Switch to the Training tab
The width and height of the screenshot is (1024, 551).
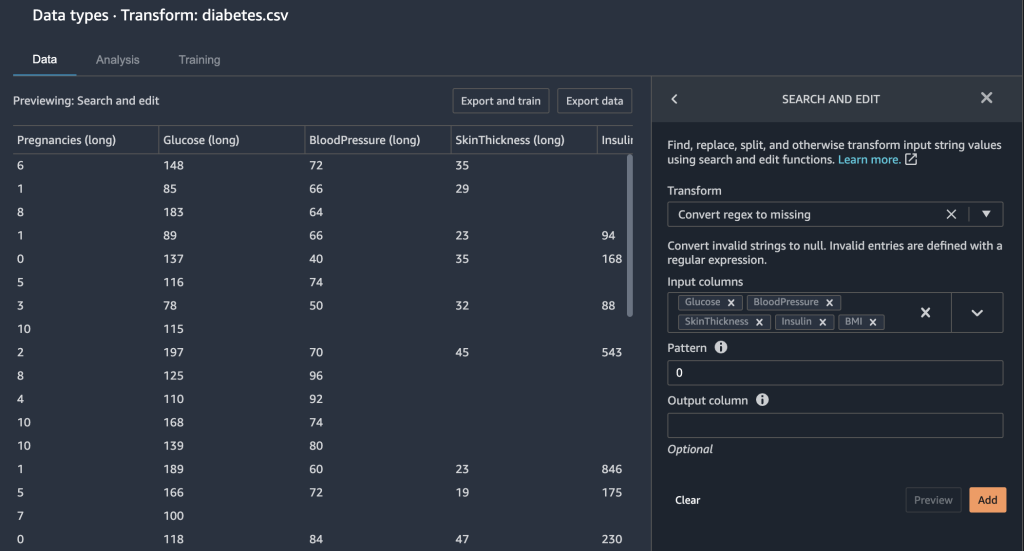pyautogui.click(x=199, y=60)
